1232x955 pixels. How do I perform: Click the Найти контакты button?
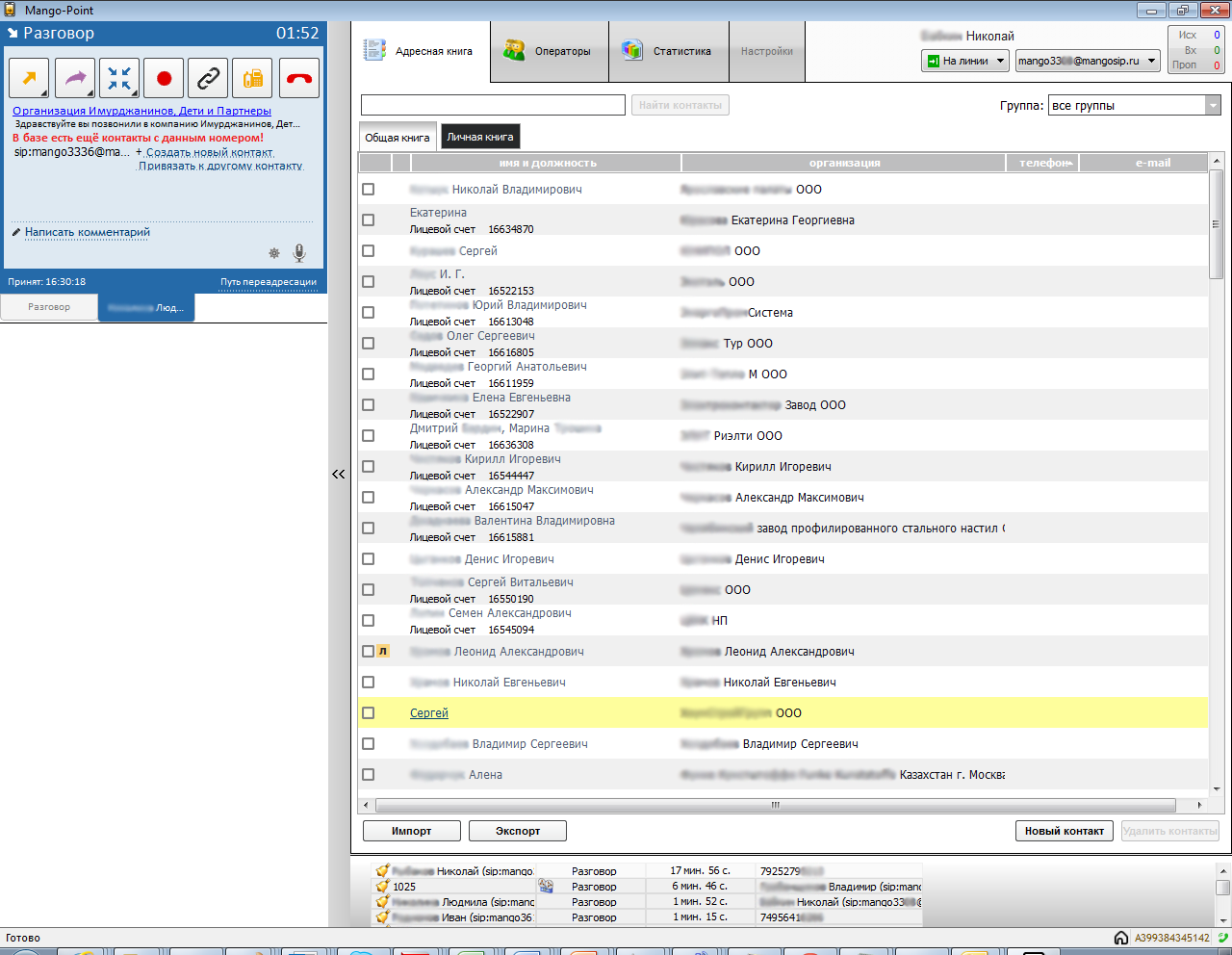(680, 105)
